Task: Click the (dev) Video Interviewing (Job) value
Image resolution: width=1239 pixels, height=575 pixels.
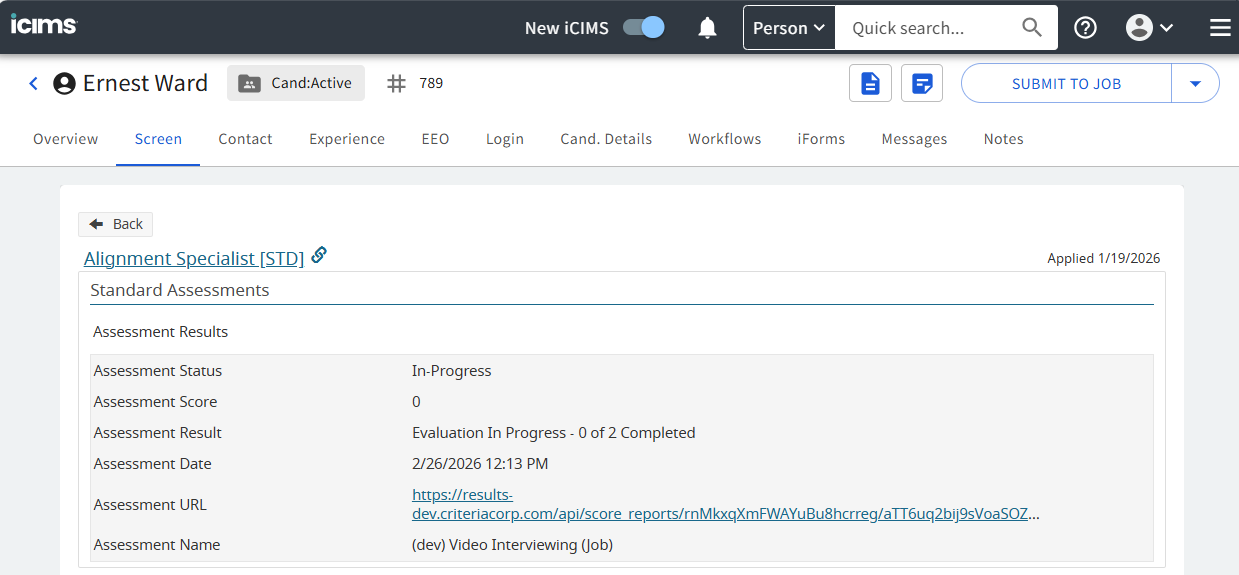Action: coord(513,545)
